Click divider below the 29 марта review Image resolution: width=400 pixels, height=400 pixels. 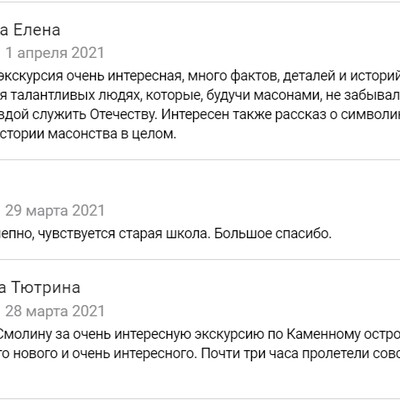tap(200, 259)
